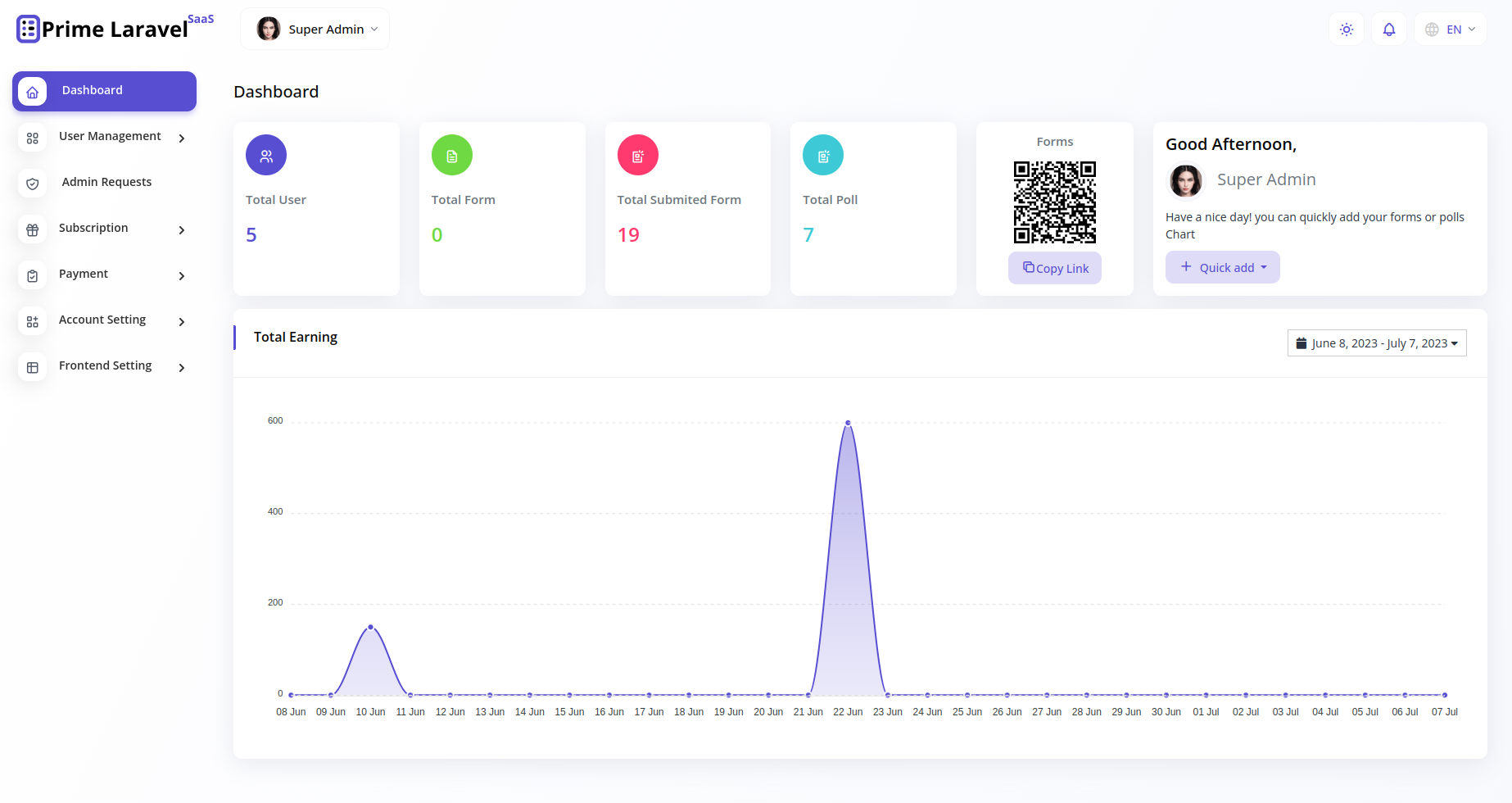Expand the User Management menu chevron
Image resolution: width=1512 pixels, height=803 pixels.
point(182,138)
